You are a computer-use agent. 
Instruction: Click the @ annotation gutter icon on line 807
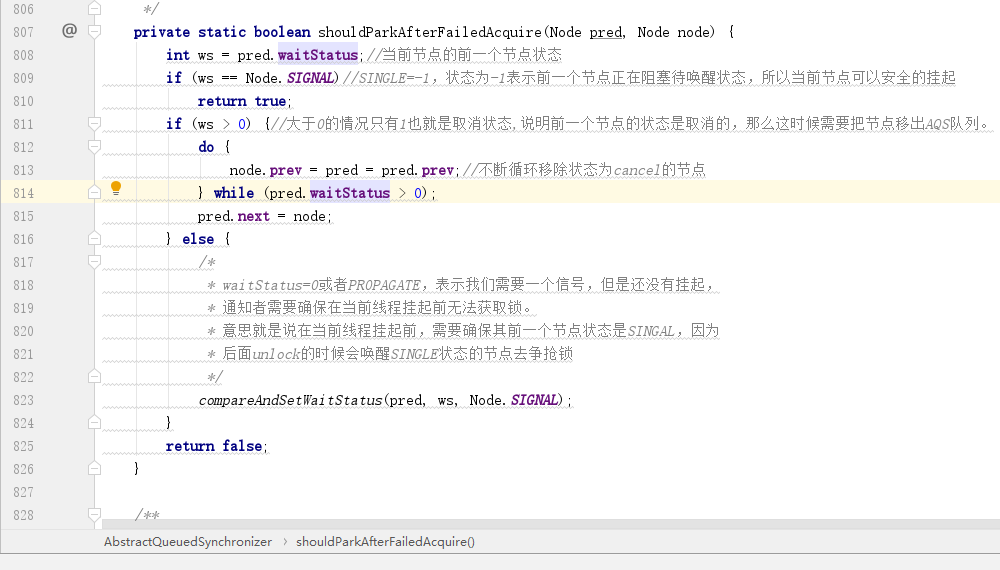(x=70, y=31)
